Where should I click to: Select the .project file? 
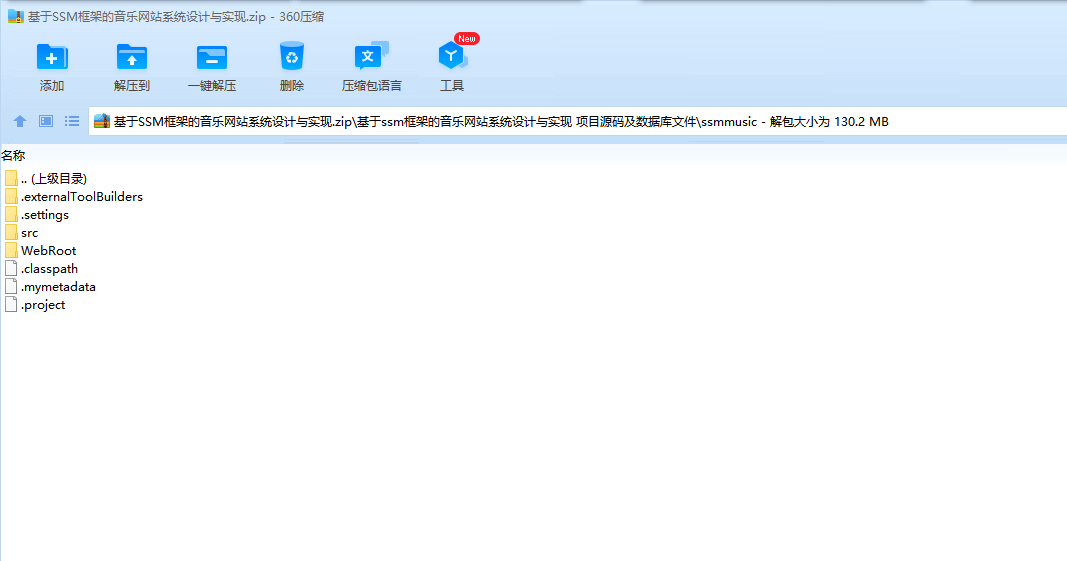pos(43,305)
